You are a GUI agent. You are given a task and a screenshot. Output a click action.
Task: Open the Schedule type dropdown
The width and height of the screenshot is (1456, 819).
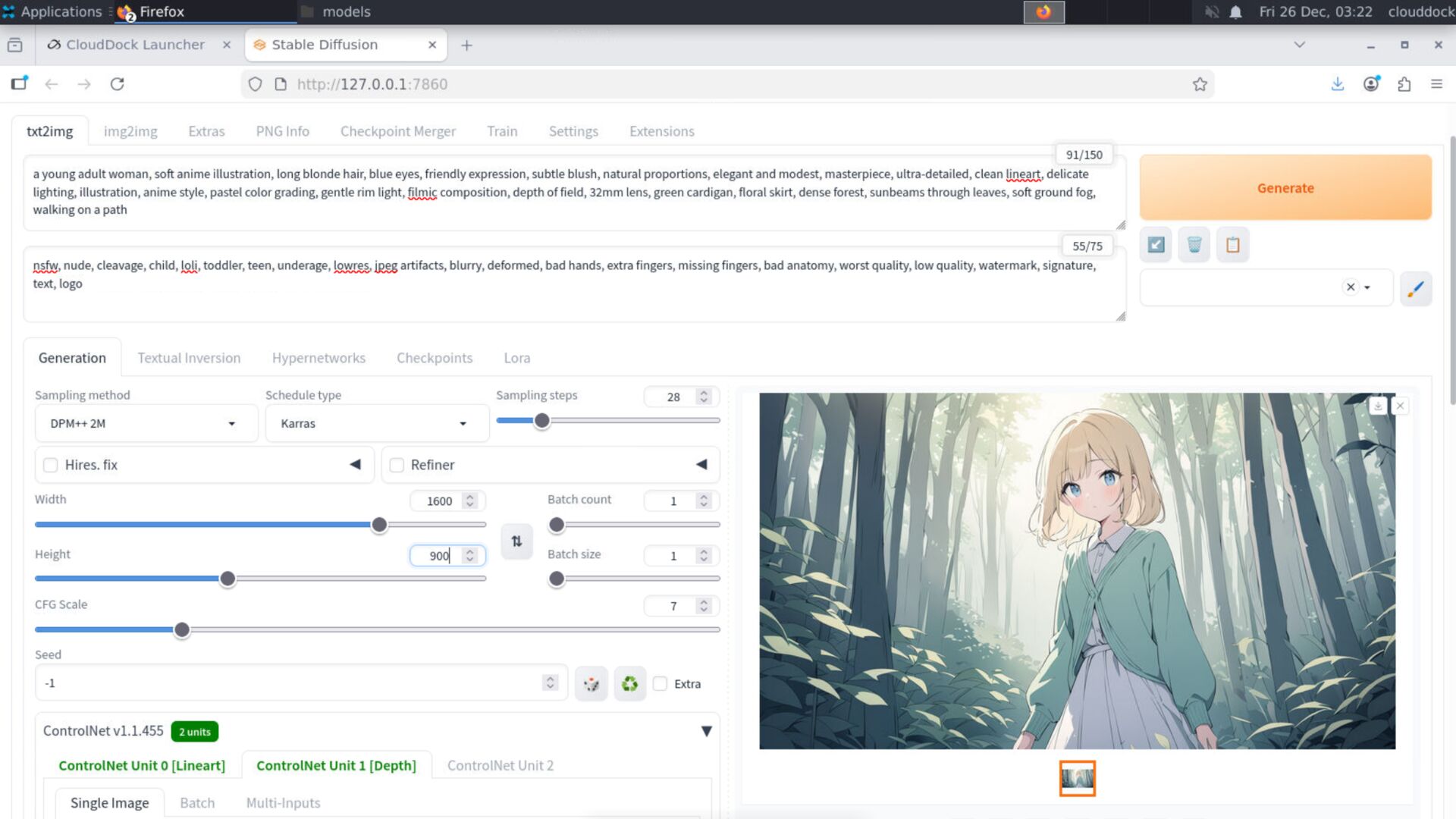click(377, 423)
